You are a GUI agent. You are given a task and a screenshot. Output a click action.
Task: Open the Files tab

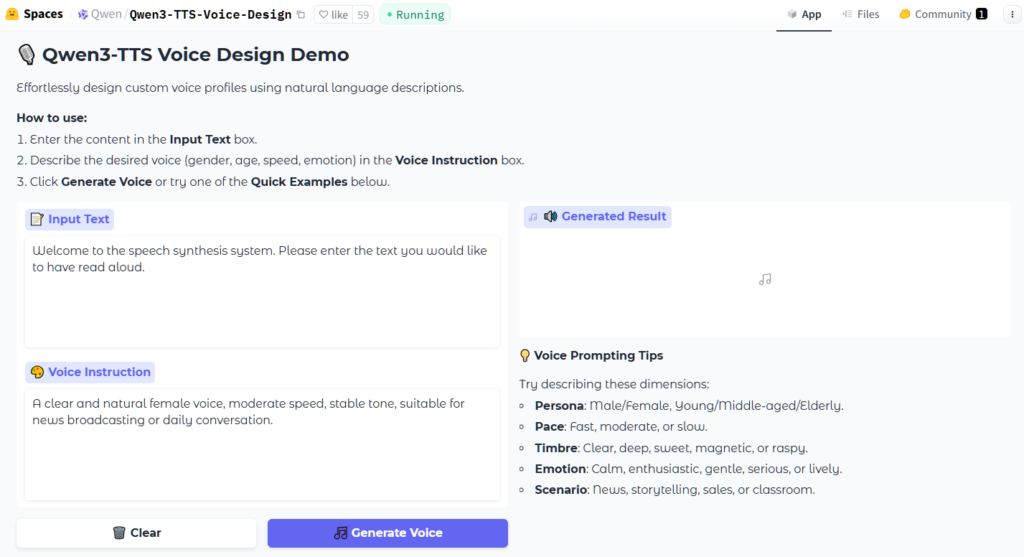coord(861,15)
